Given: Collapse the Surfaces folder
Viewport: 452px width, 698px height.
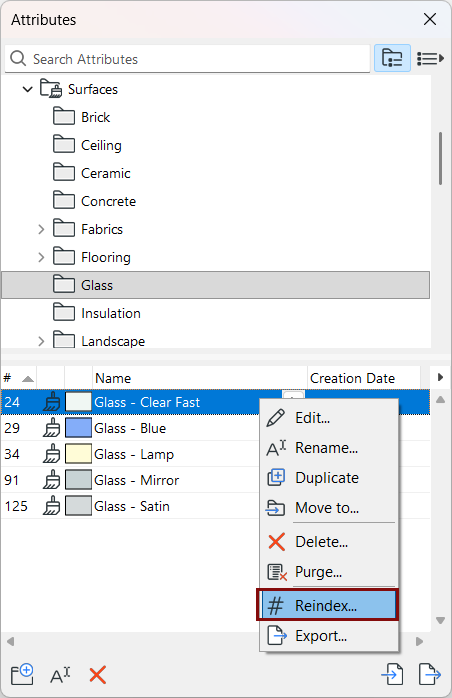Looking at the screenshot, I should click(x=28, y=89).
